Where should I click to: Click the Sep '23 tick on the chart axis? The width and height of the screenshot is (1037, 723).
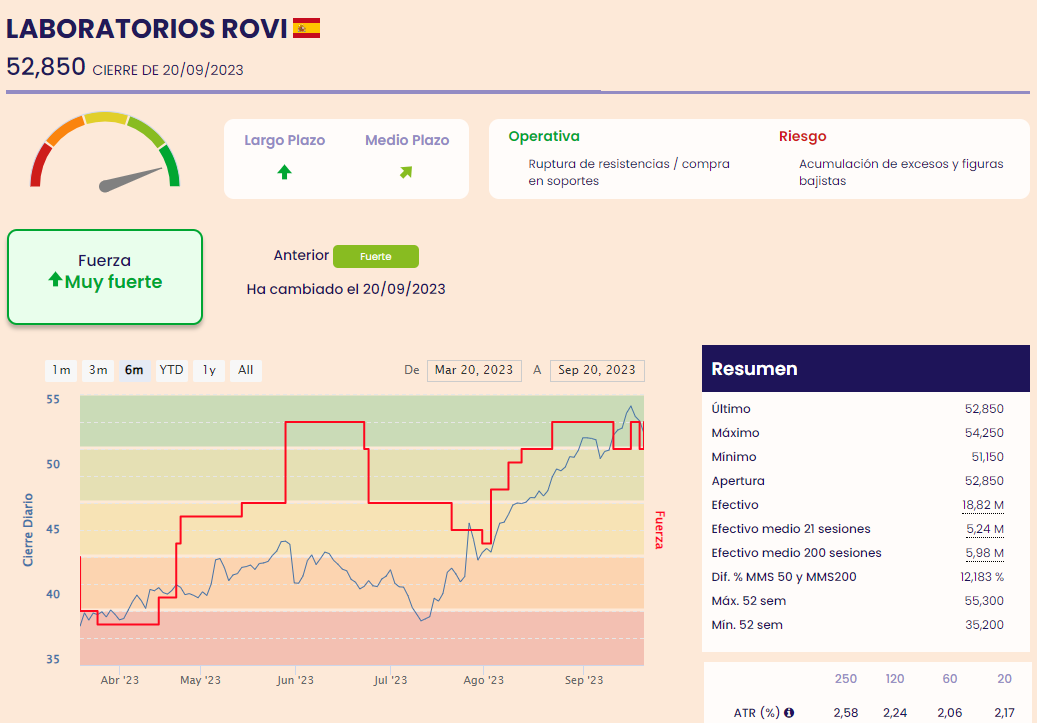point(584,680)
